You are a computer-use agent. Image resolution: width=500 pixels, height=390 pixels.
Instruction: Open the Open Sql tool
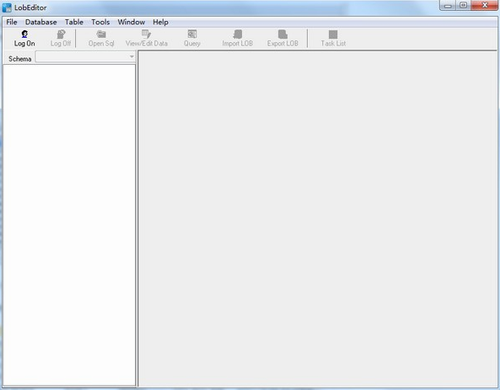tap(101, 38)
